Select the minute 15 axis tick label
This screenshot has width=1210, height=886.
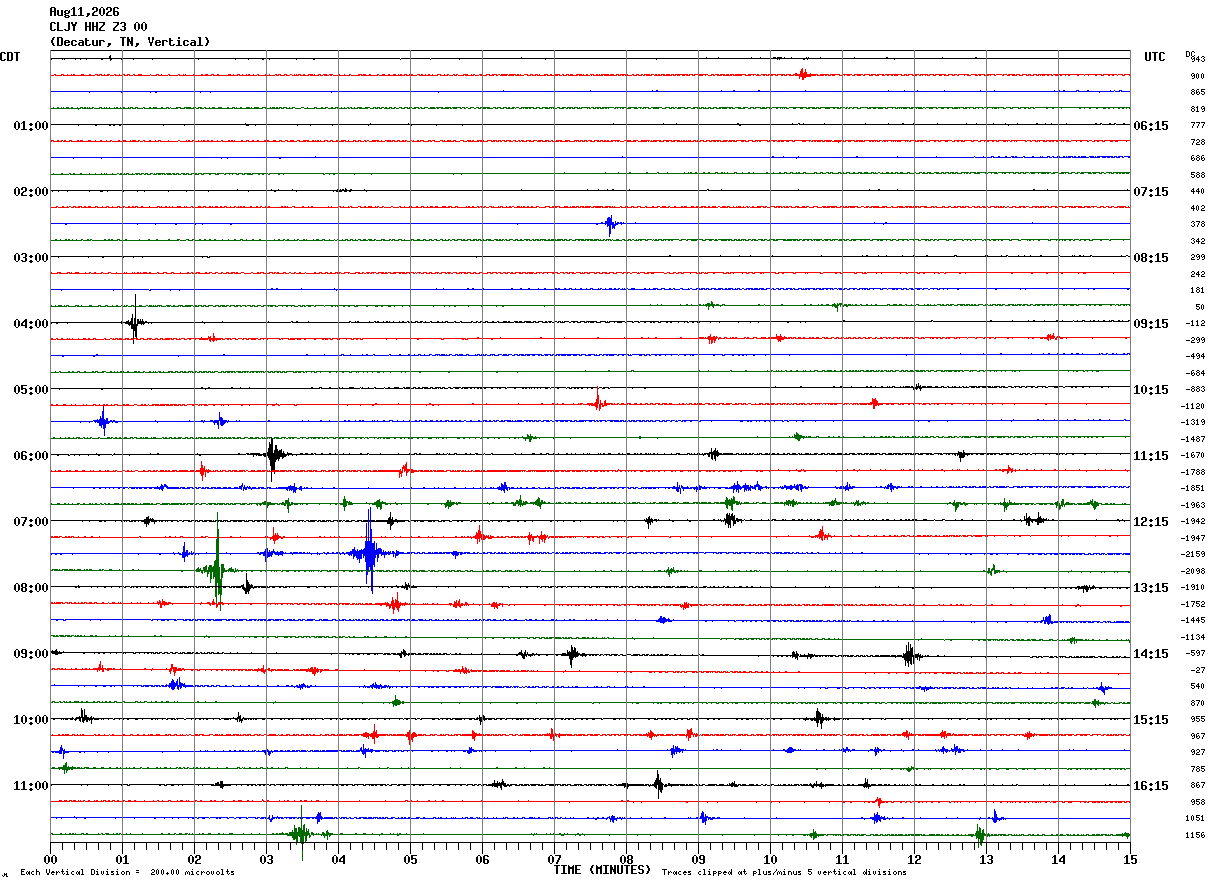(x=1130, y=859)
